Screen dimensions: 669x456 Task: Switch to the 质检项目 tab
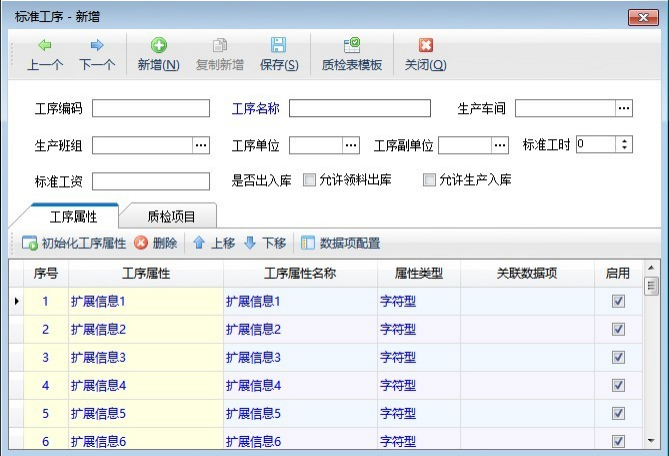tap(170, 215)
